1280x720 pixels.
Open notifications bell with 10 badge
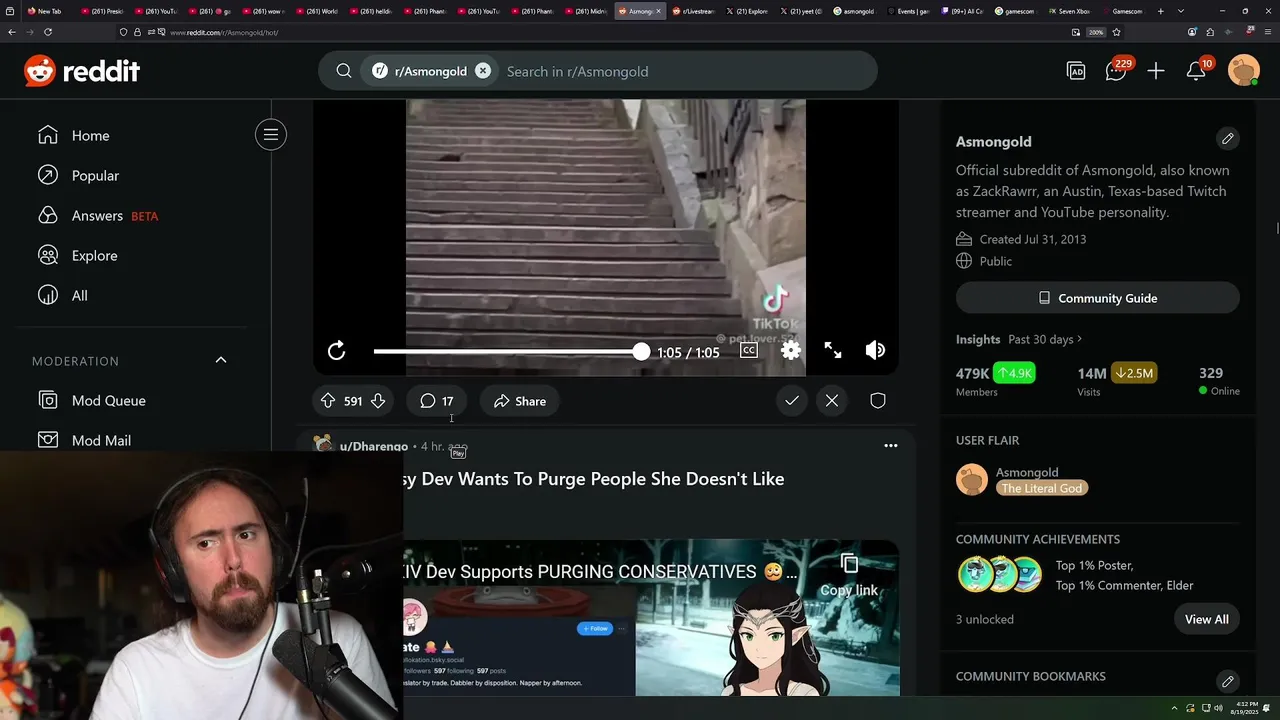coord(1197,70)
